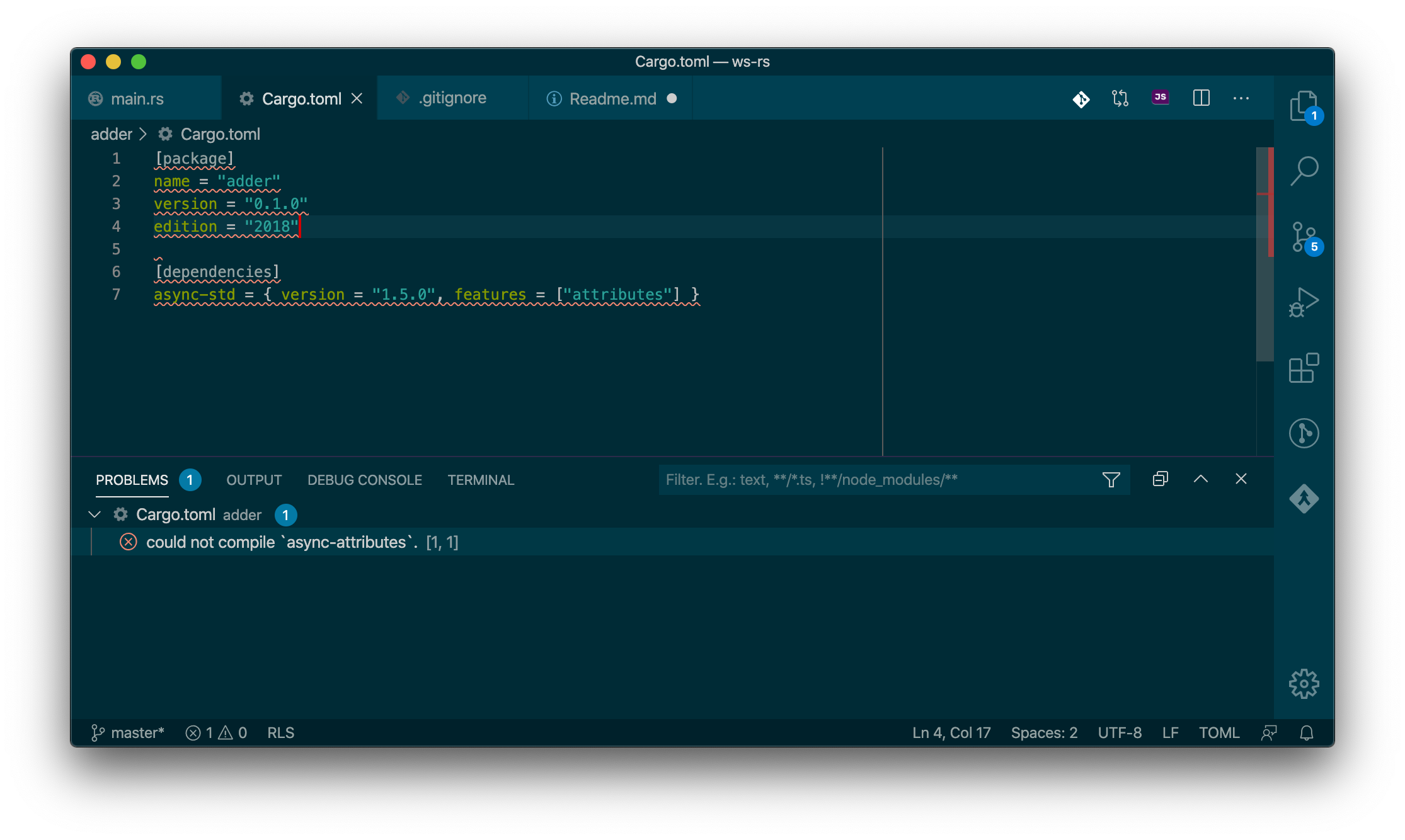Click the RLS status bar item
Screen dimensions: 1405x840
tap(280, 733)
